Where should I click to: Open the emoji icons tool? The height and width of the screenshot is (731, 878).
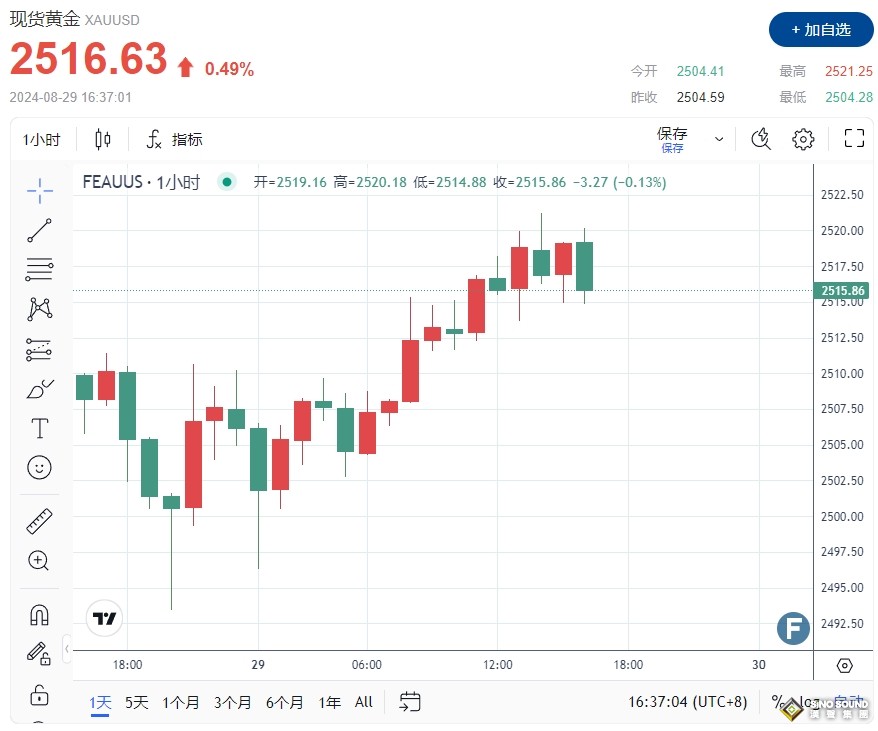pyautogui.click(x=39, y=467)
